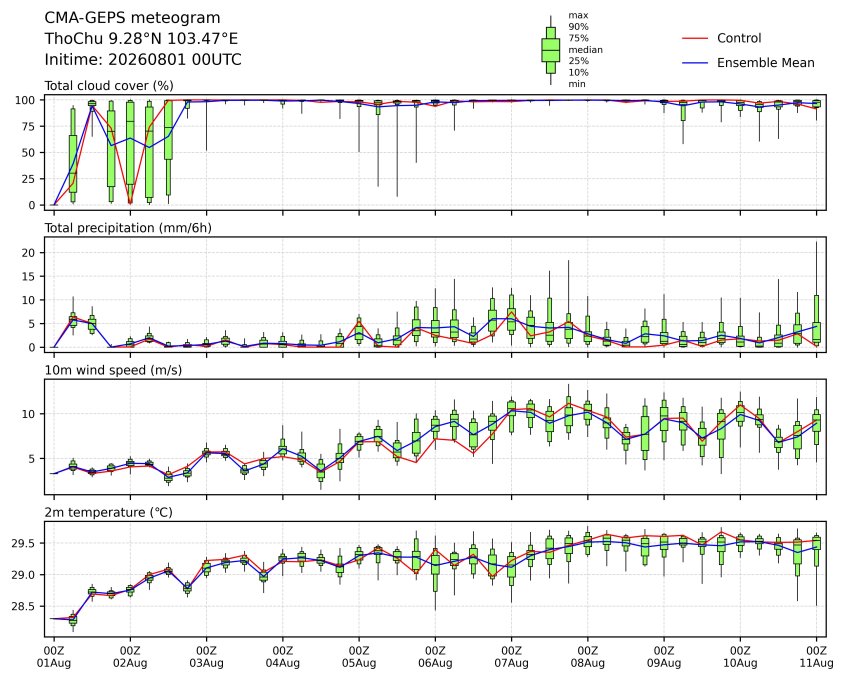Click the 00Z 11Aug axis label
This screenshot has width=845, height=680.
[x=816, y=657]
